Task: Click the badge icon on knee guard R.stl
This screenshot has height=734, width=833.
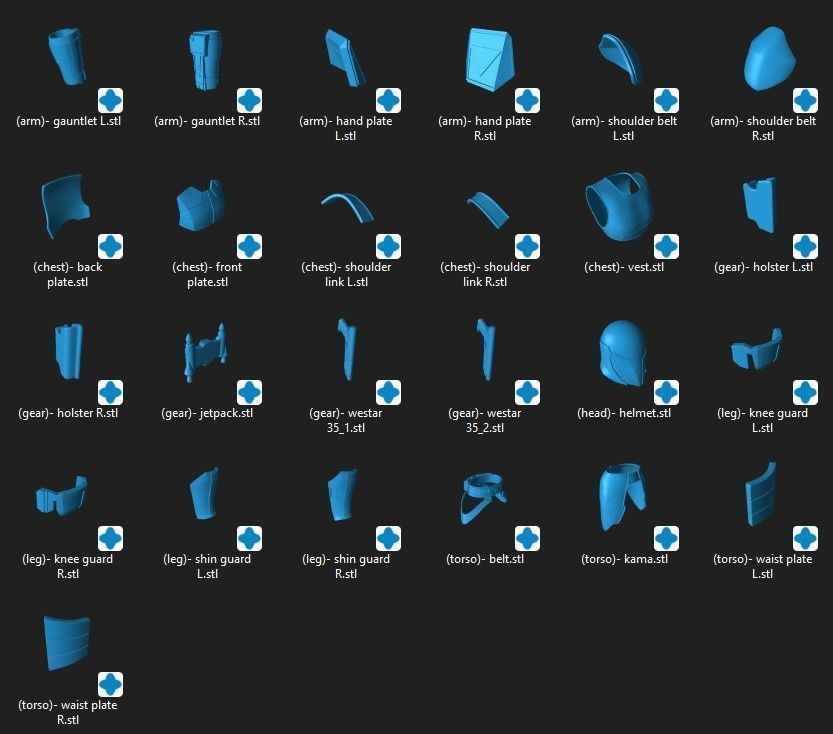Action: (x=110, y=539)
